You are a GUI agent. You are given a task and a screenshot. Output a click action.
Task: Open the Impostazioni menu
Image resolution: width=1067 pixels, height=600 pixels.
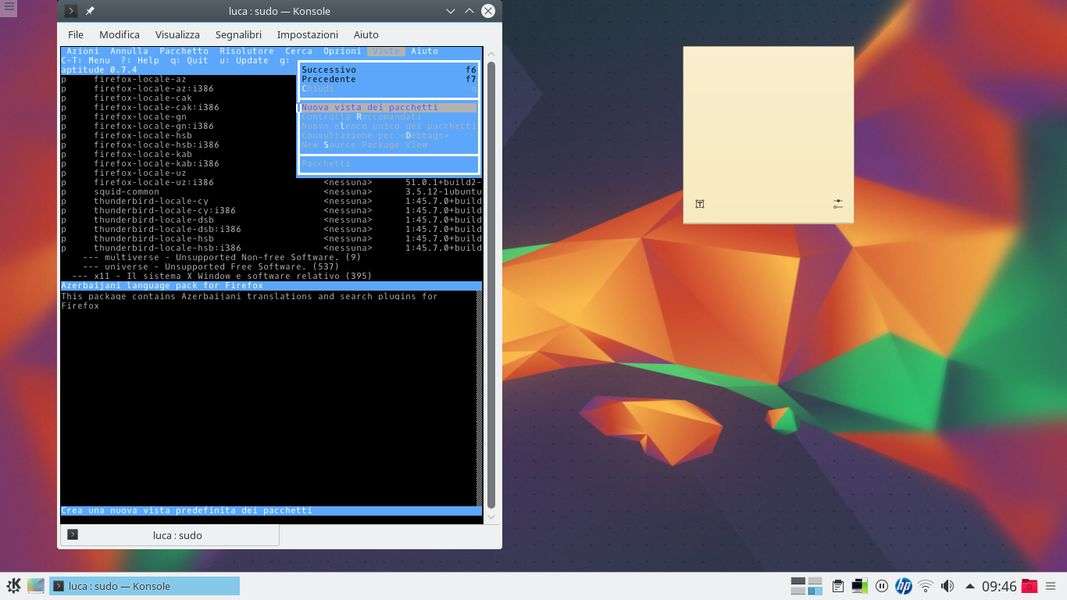pyautogui.click(x=307, y=35)
